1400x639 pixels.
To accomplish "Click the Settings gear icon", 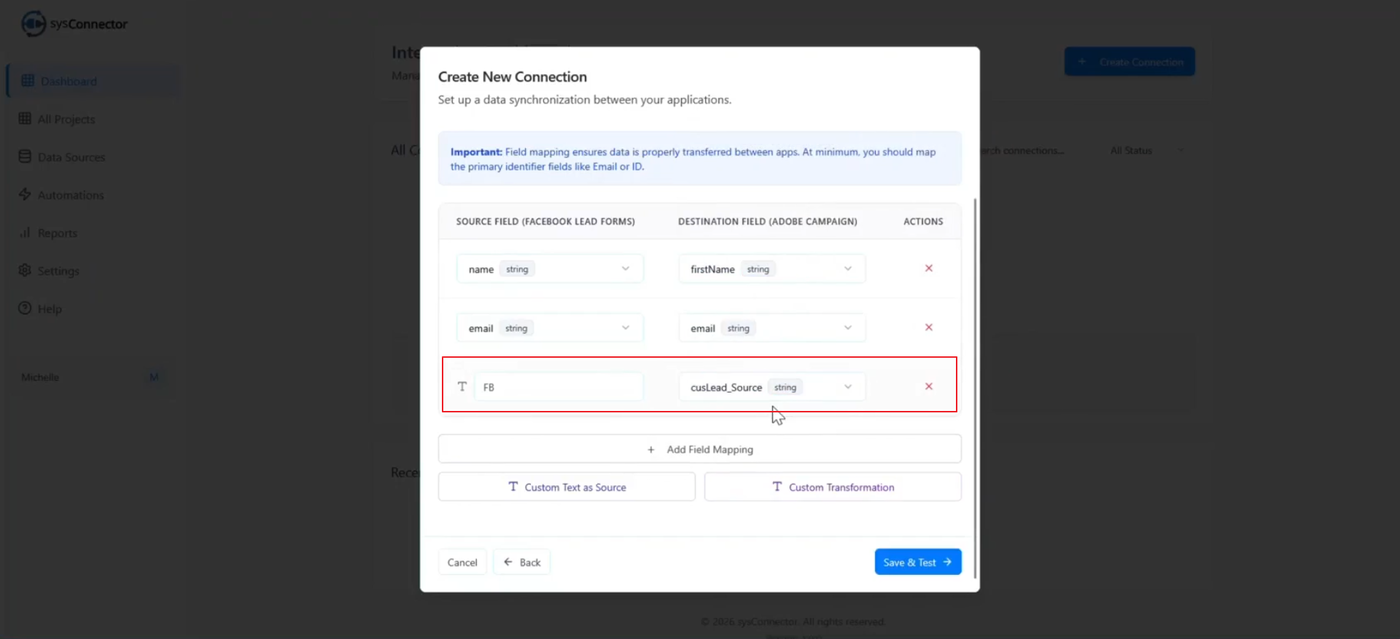I will [x=25, y=271].
